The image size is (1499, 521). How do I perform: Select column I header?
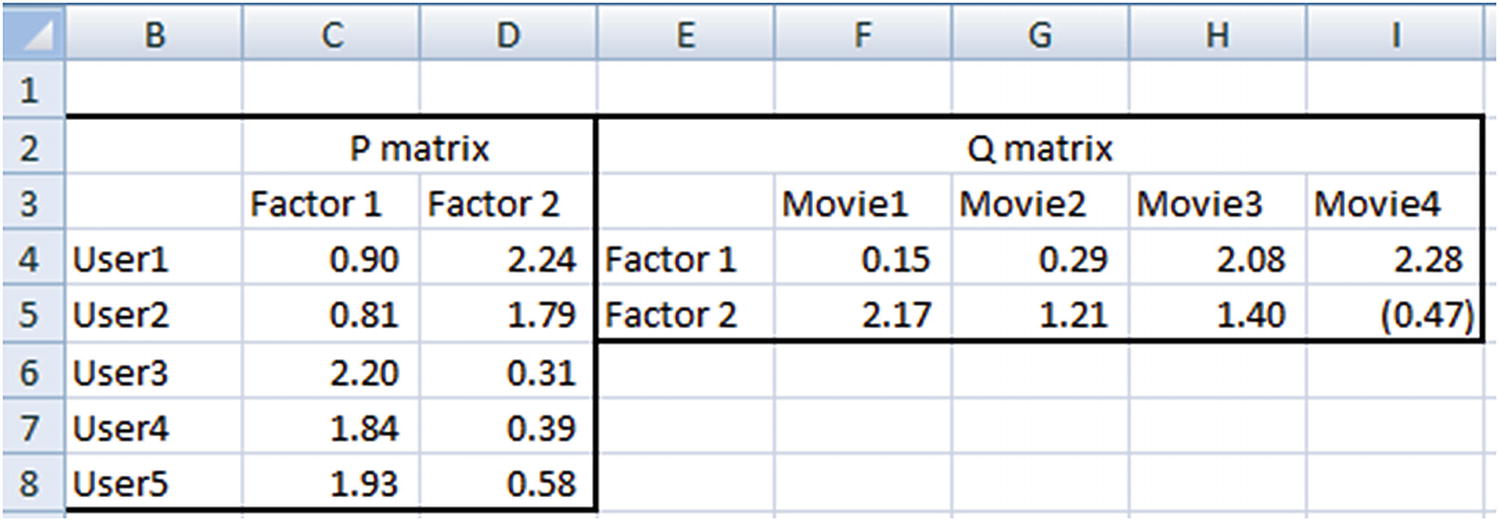pos(1394,33)
